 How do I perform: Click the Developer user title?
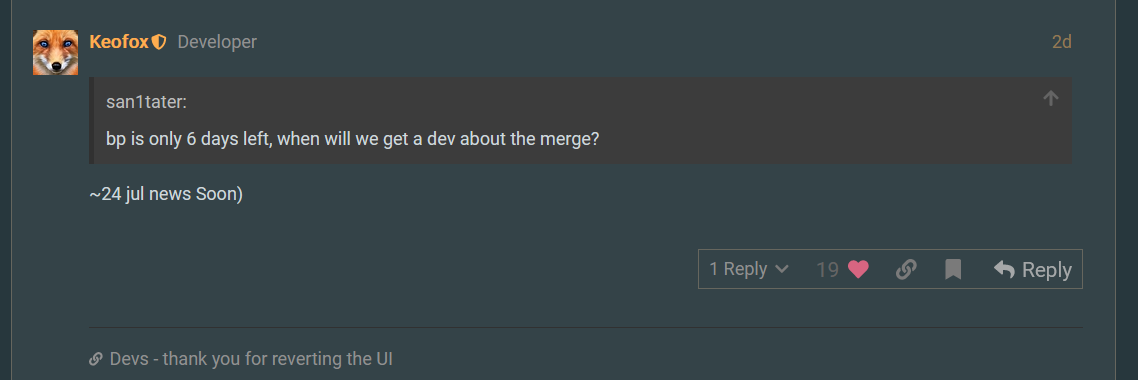pos(217,42)
